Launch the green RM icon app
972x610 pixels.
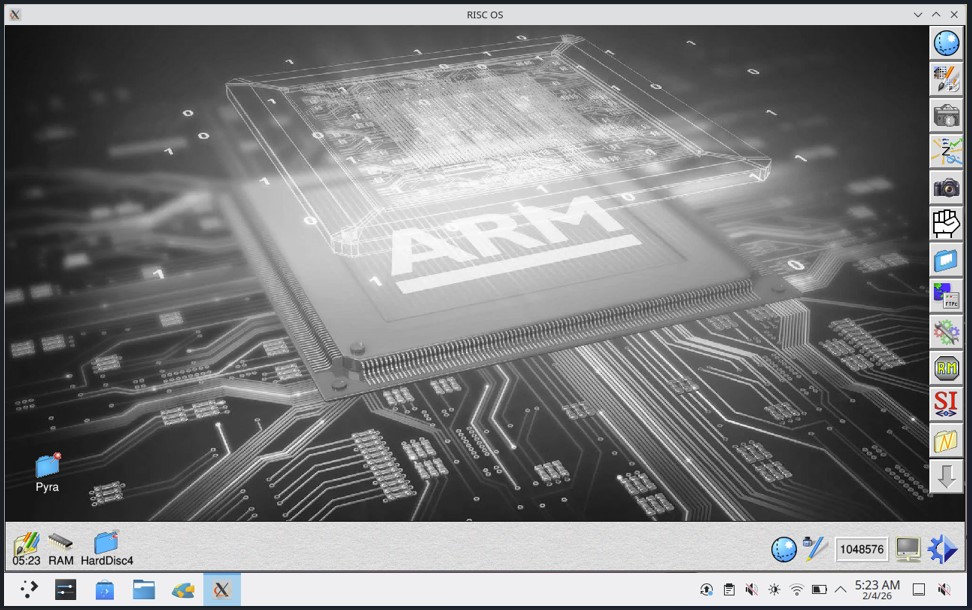[x=946, y=367]
